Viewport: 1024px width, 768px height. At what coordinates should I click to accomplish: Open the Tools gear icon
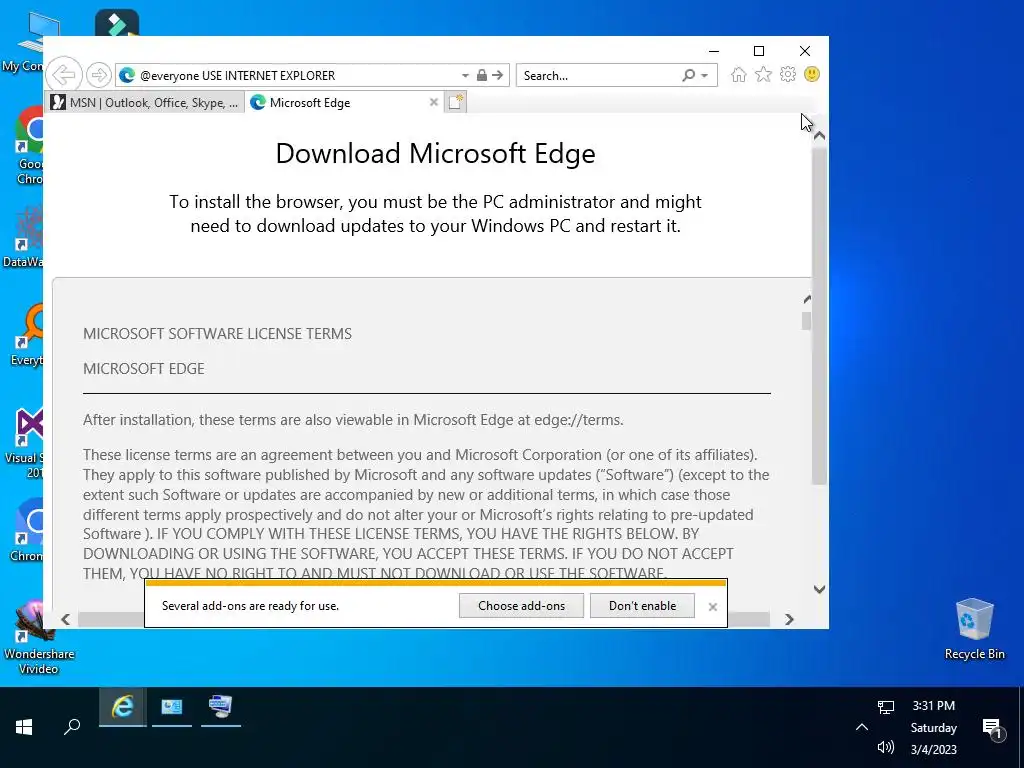(788, 74)
